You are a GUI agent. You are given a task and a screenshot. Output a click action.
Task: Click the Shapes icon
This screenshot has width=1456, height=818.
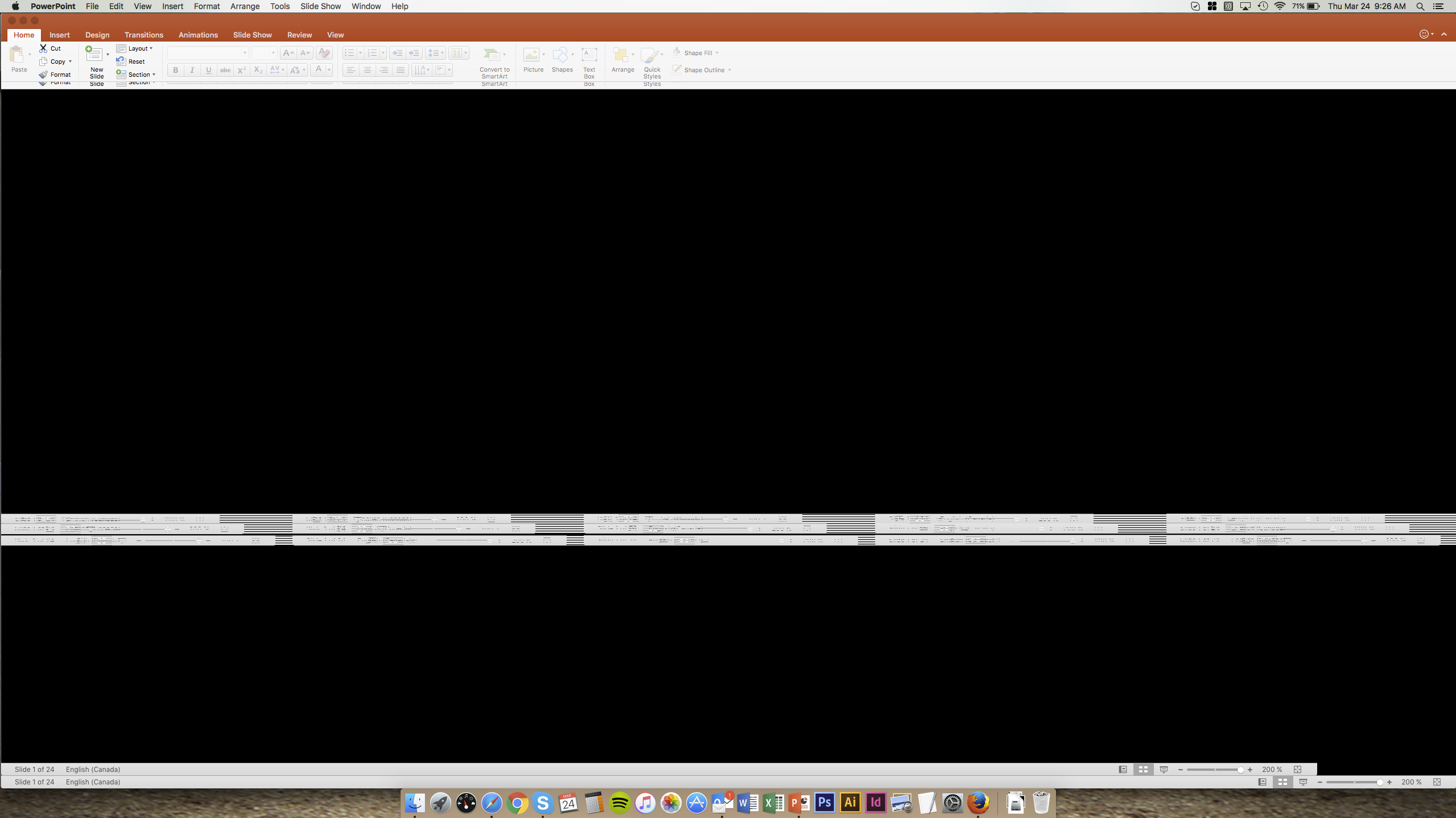point(560,55)
